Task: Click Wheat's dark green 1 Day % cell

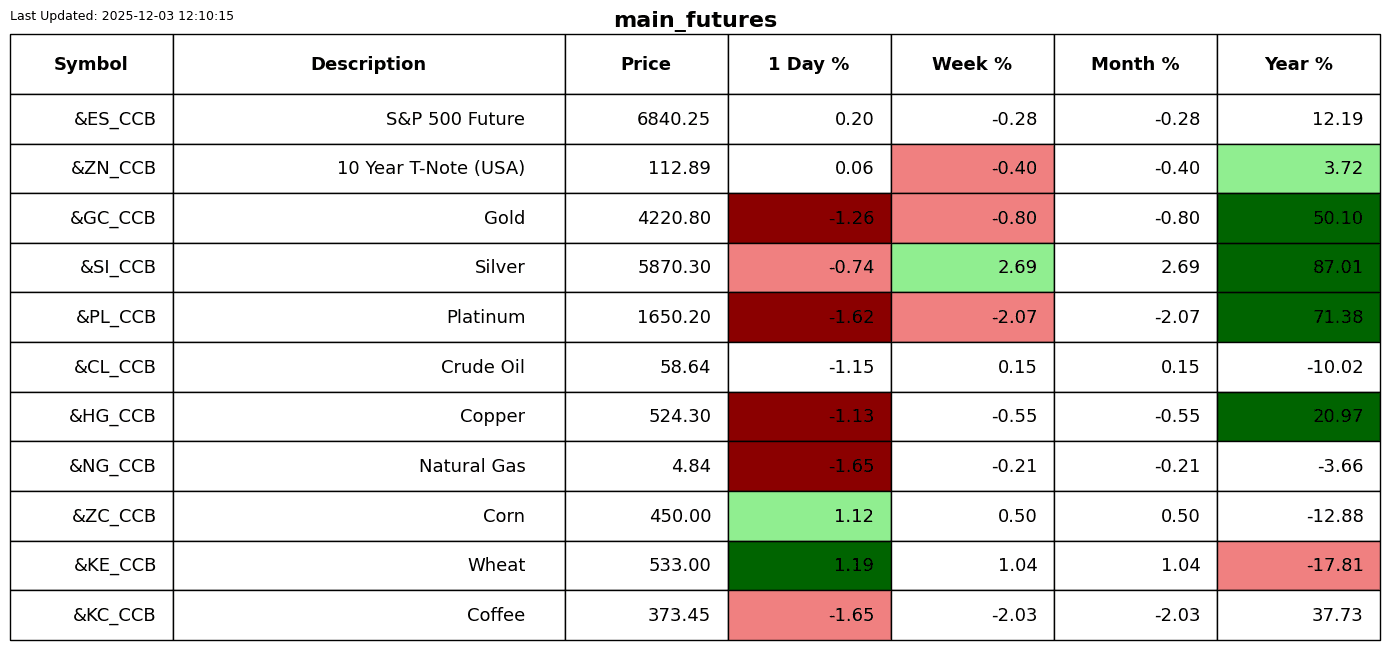Action: [809, 565]
